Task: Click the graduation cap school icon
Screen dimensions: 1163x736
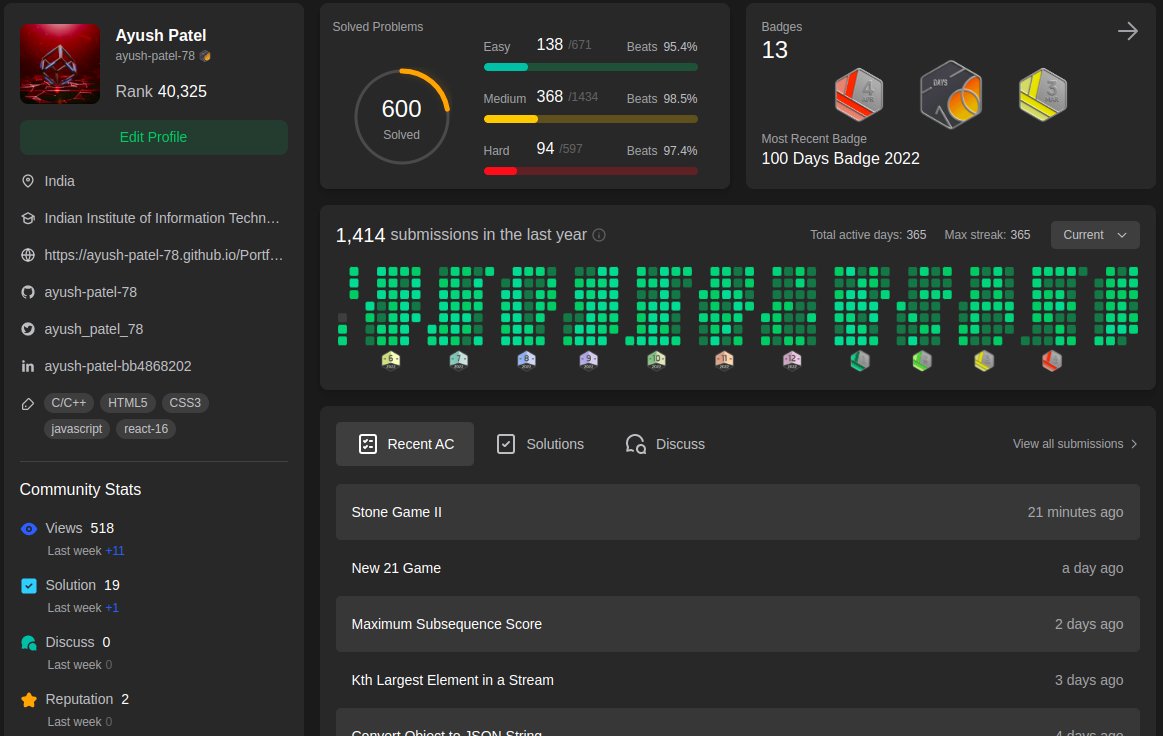Action: 28,218
